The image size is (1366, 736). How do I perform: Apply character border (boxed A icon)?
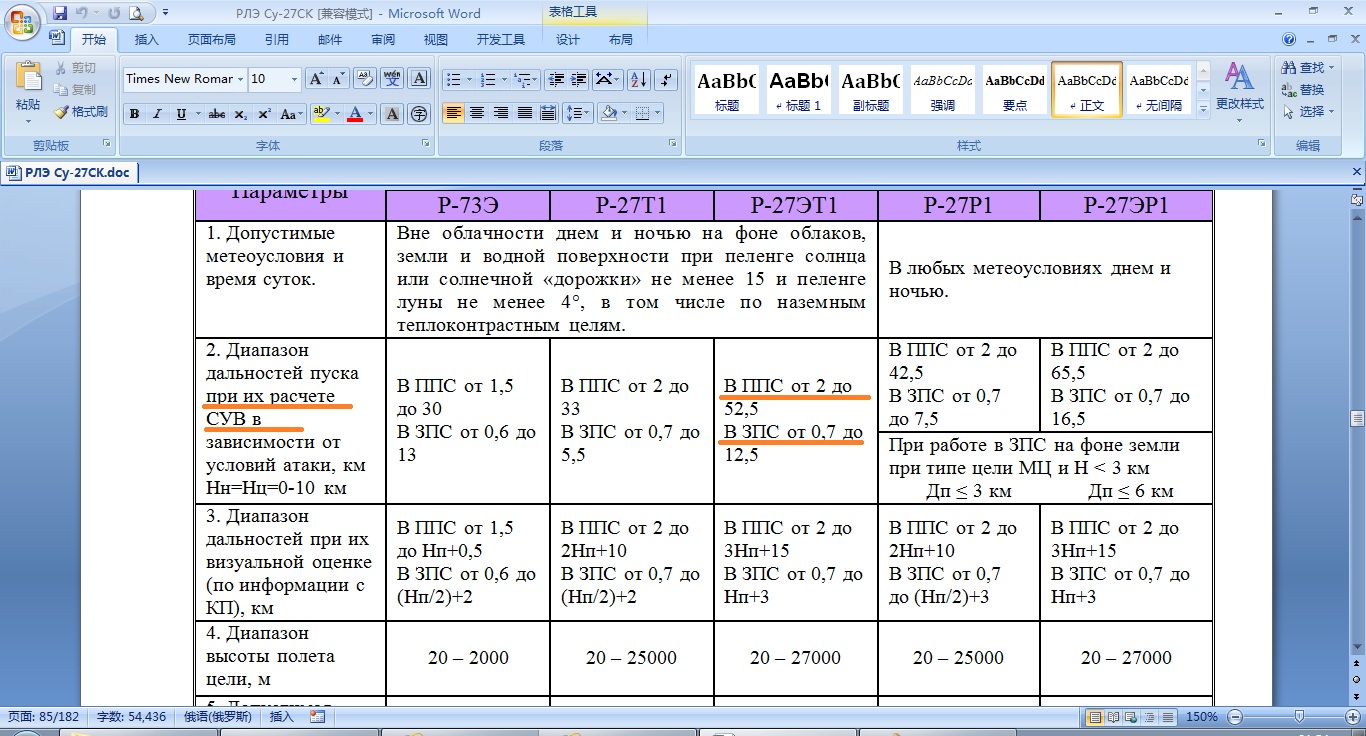[x=419, y=79]
